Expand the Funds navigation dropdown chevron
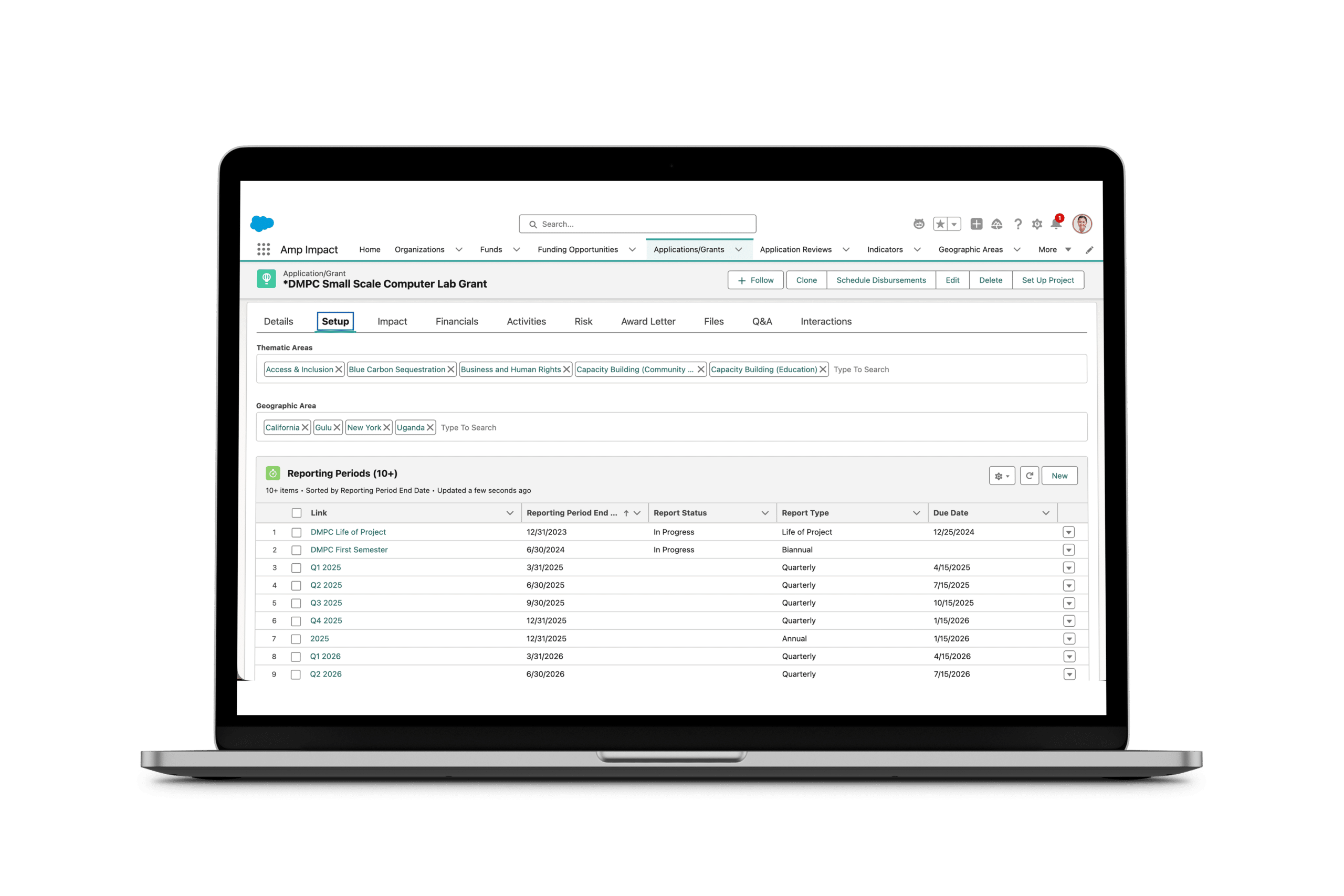Viewport: 1344px width, 896px height. point(516,250)
